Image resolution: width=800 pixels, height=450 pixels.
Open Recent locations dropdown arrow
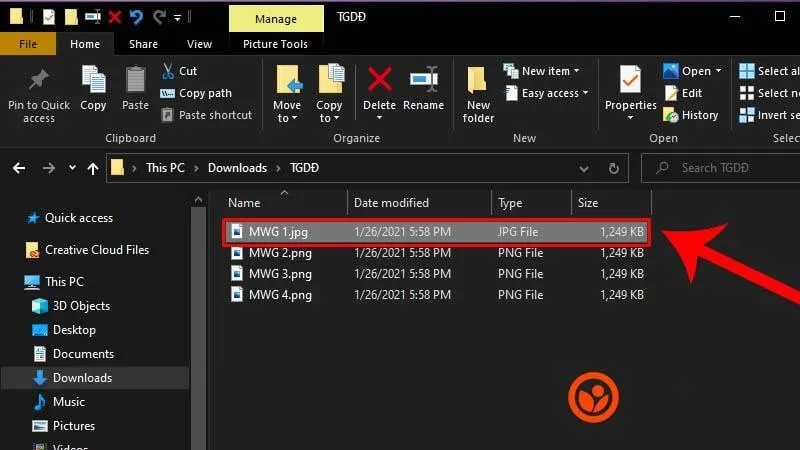[72, 167]
